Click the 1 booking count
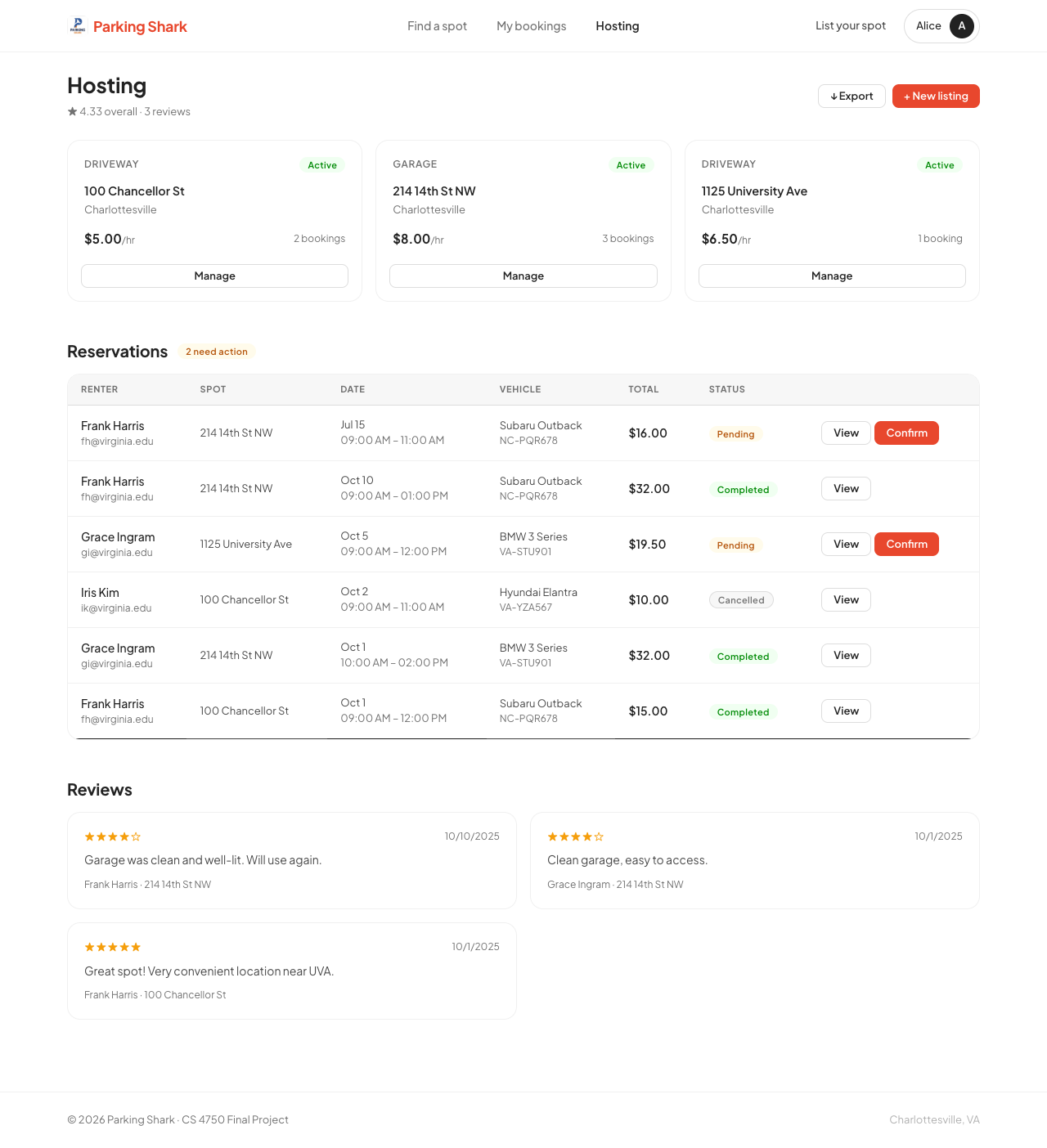 940,239
